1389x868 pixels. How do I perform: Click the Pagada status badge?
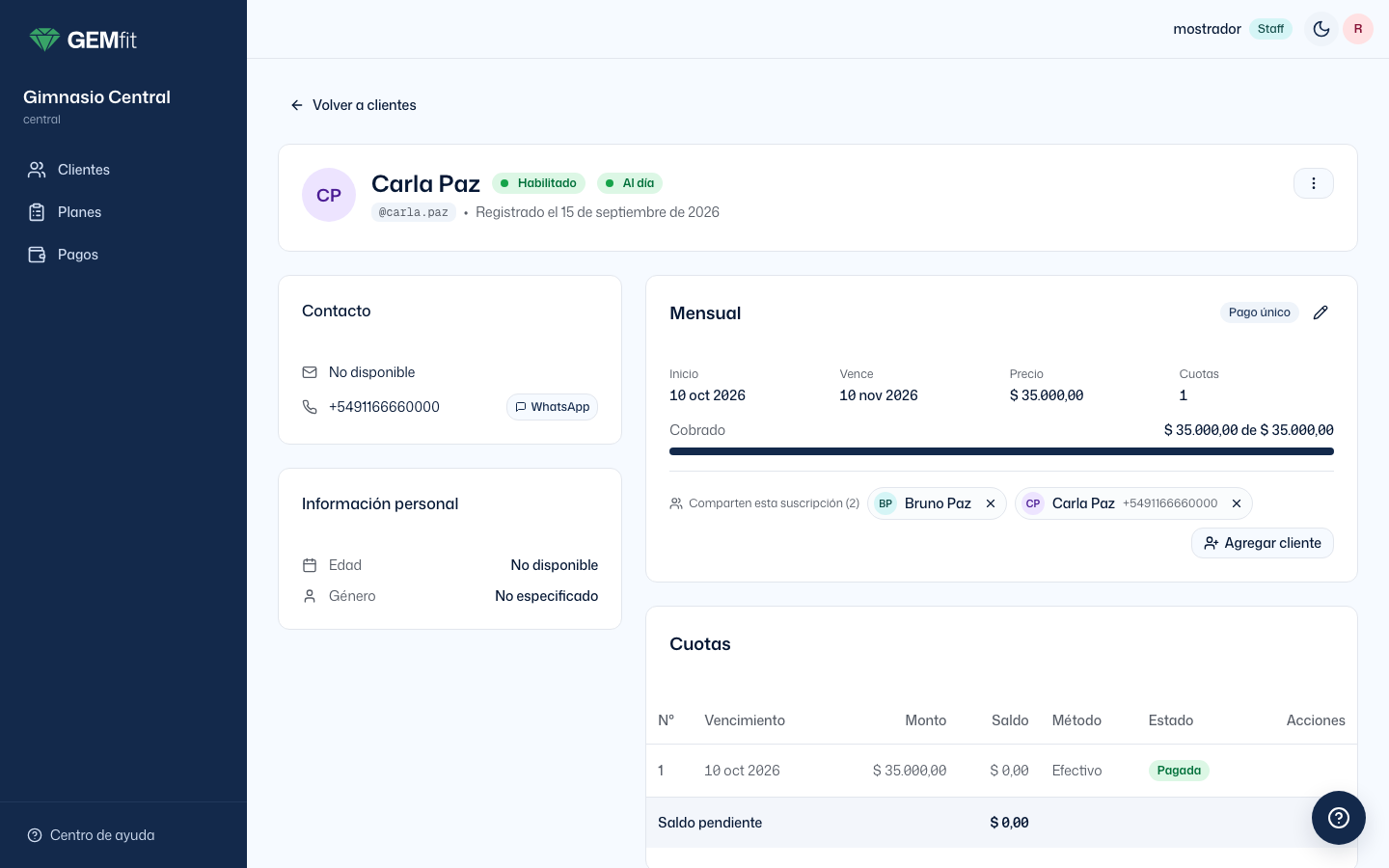coord(1179,771)
